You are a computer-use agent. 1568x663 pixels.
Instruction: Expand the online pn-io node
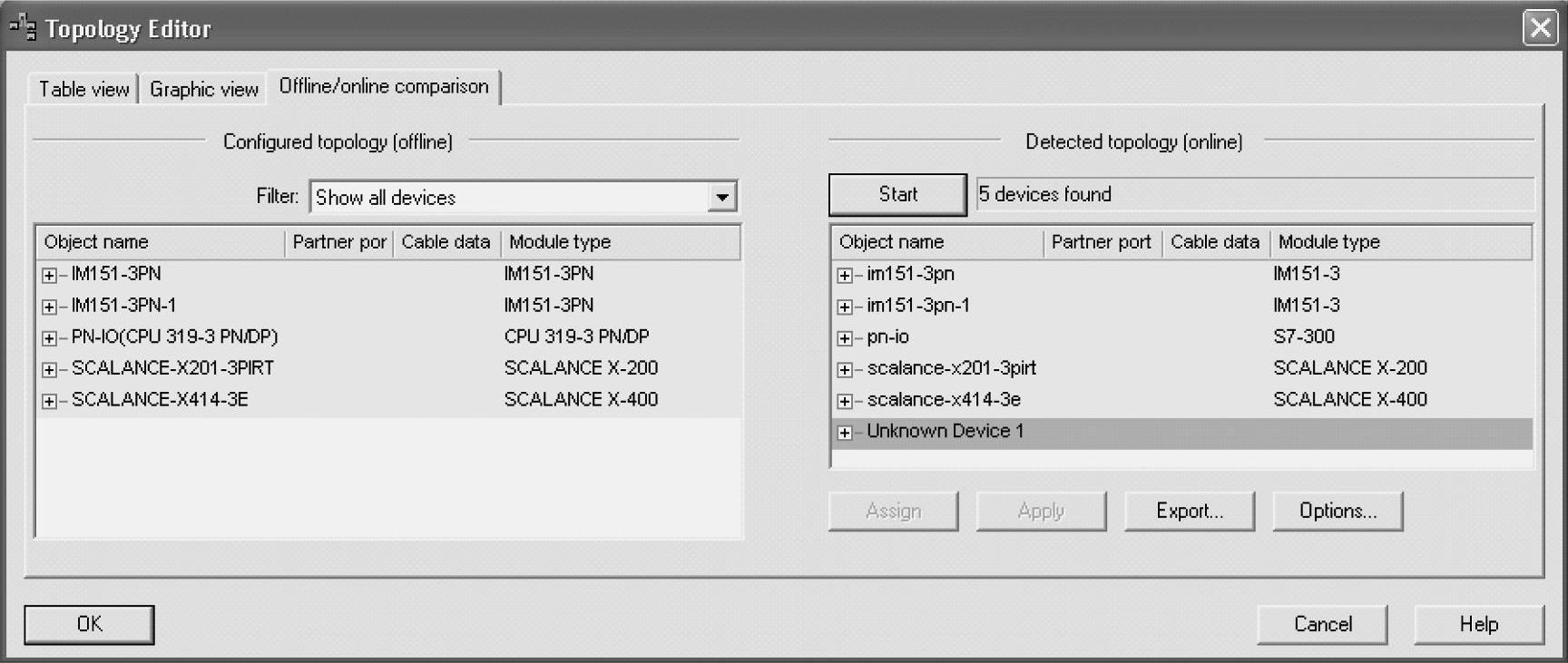845,338
